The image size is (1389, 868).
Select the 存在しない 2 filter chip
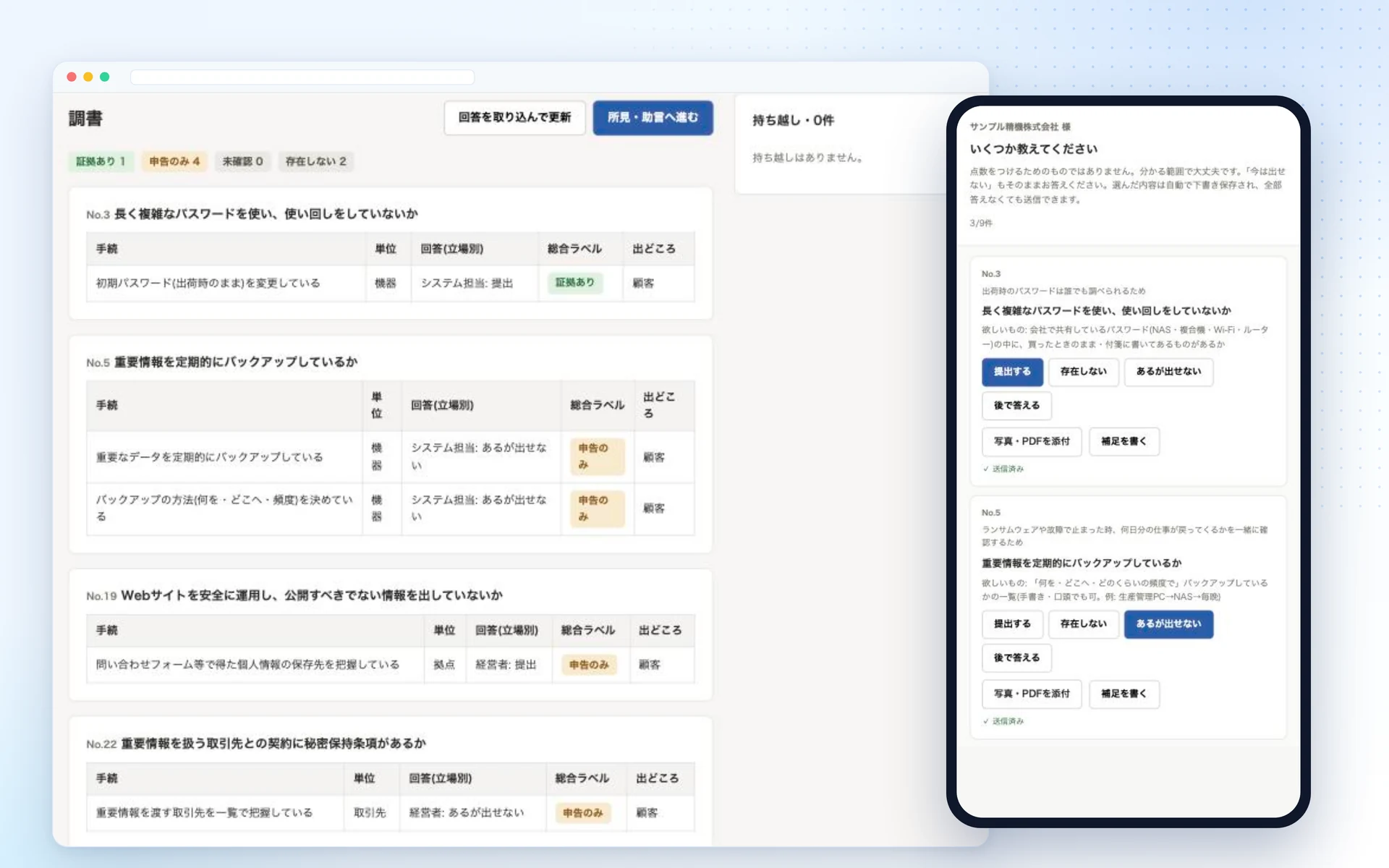point(315,161)
